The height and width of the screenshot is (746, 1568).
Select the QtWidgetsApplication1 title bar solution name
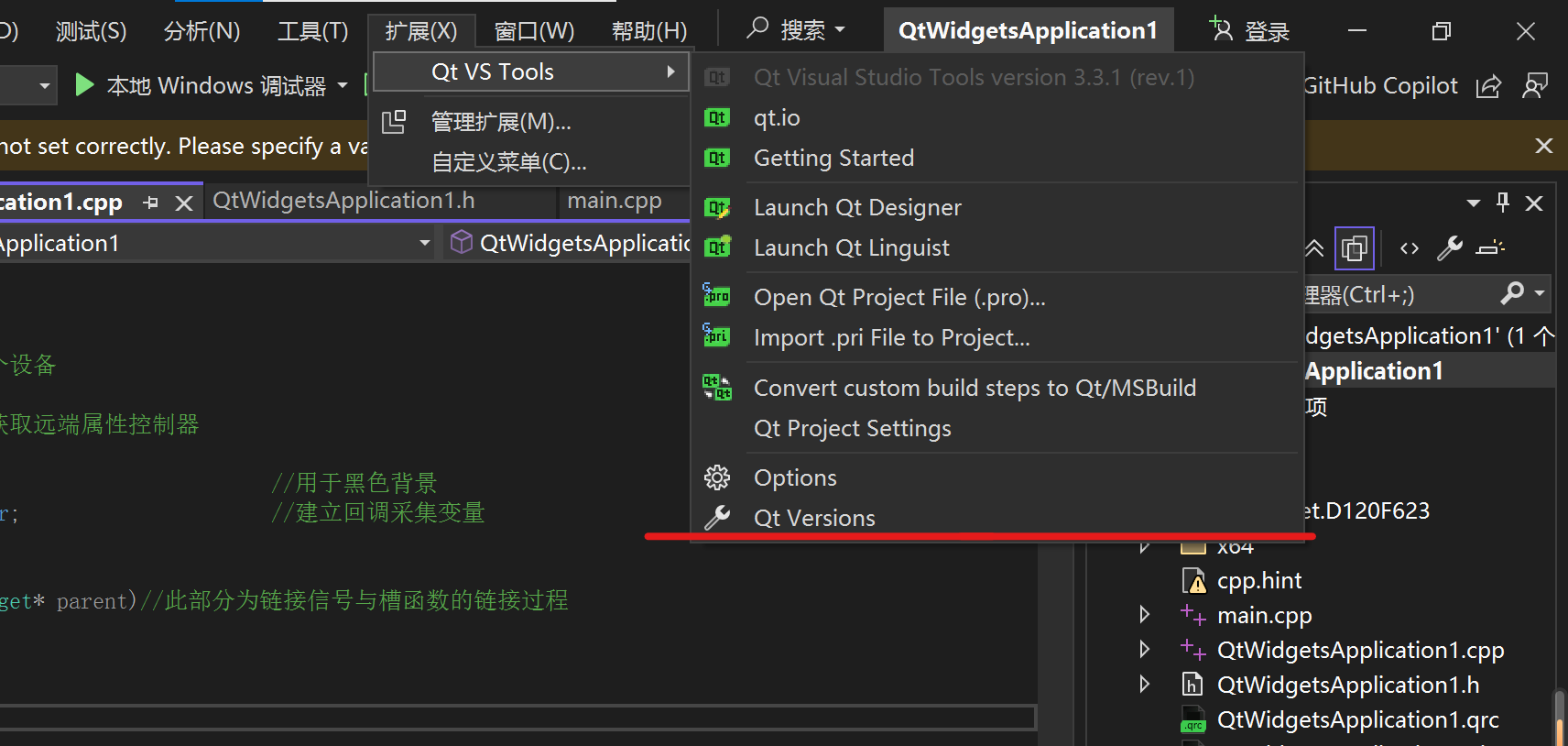click(1028, 30)
